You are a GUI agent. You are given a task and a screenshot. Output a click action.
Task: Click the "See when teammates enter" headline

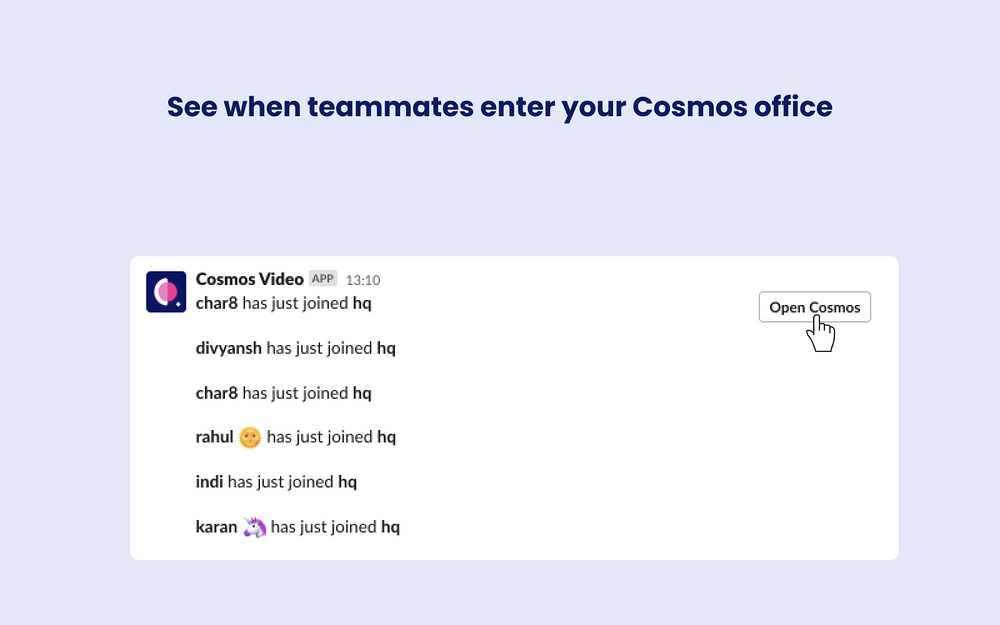pyautogui.click(x=500, y=107)
